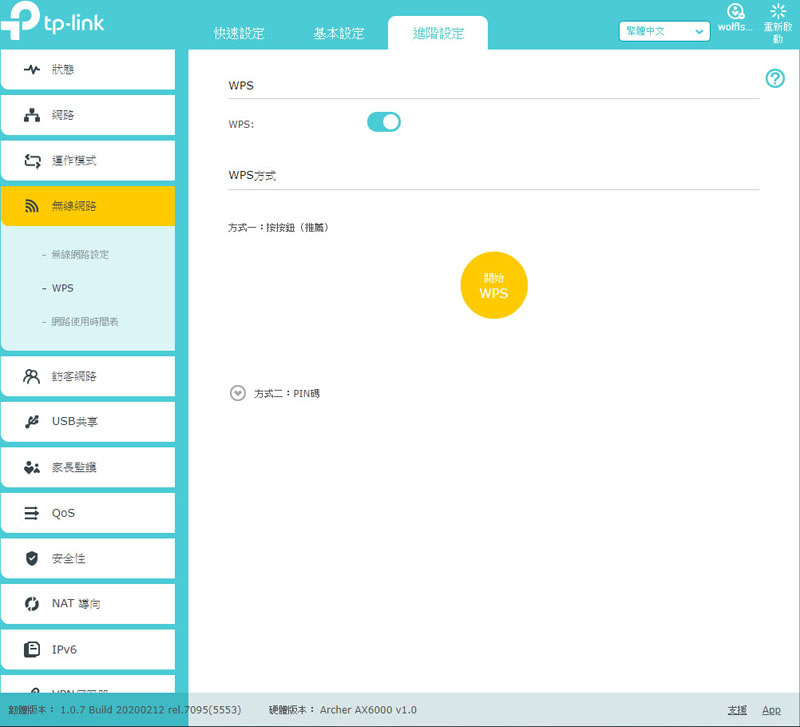Click the WPS方式 section heading
Screen dimensions: 800x727
(252, 176)
